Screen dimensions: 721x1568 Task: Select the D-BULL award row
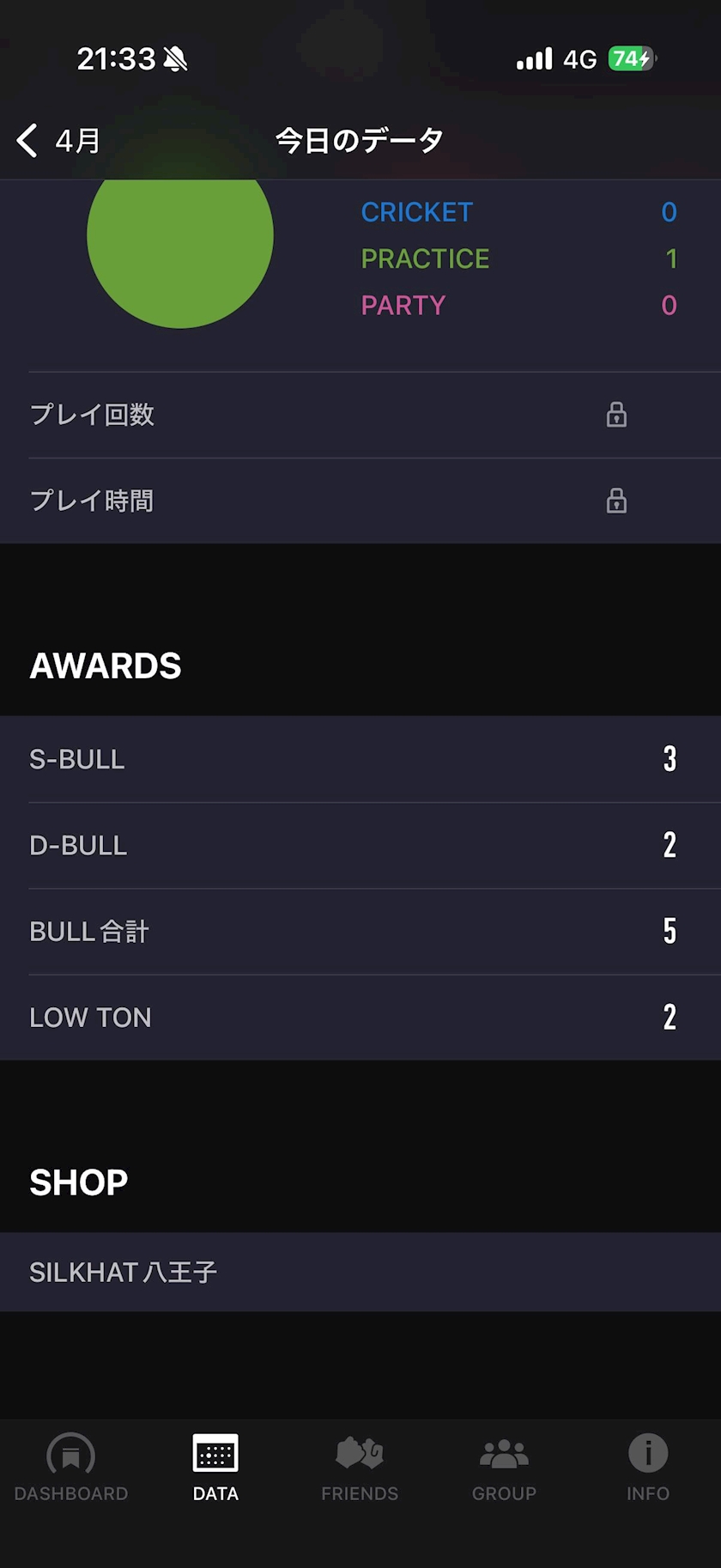pos(360,845)
